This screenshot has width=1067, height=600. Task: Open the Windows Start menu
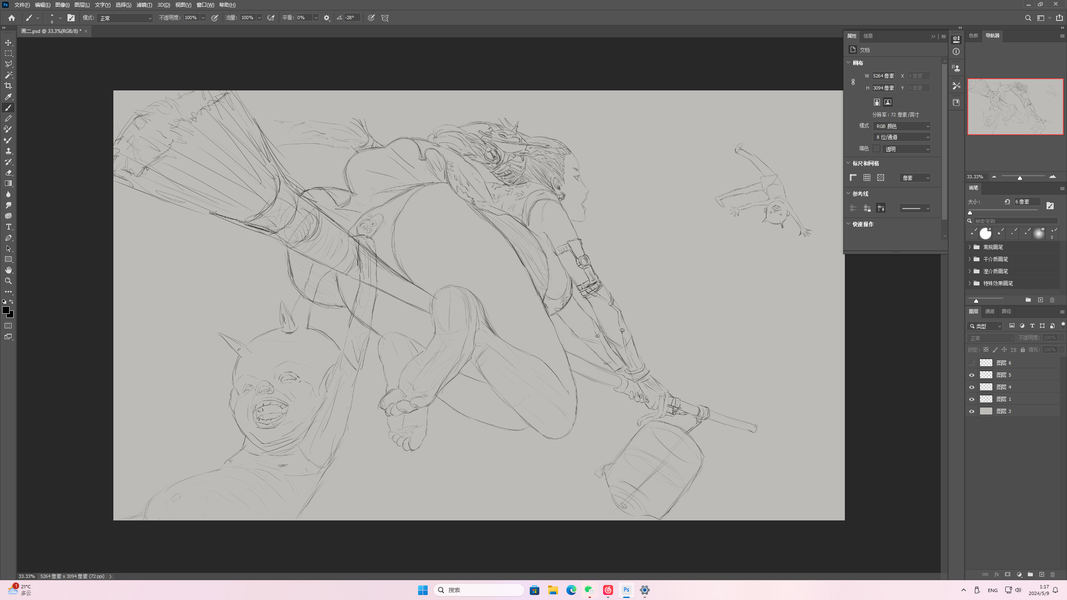click(423, 590)
